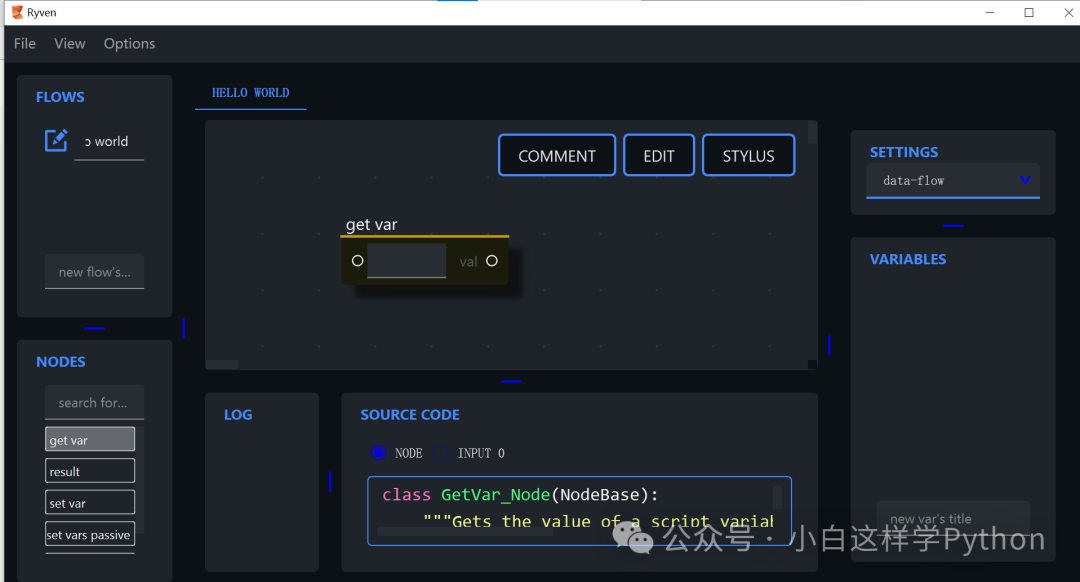
Task: Minimize the Ryven window
Action: (990, 12)
